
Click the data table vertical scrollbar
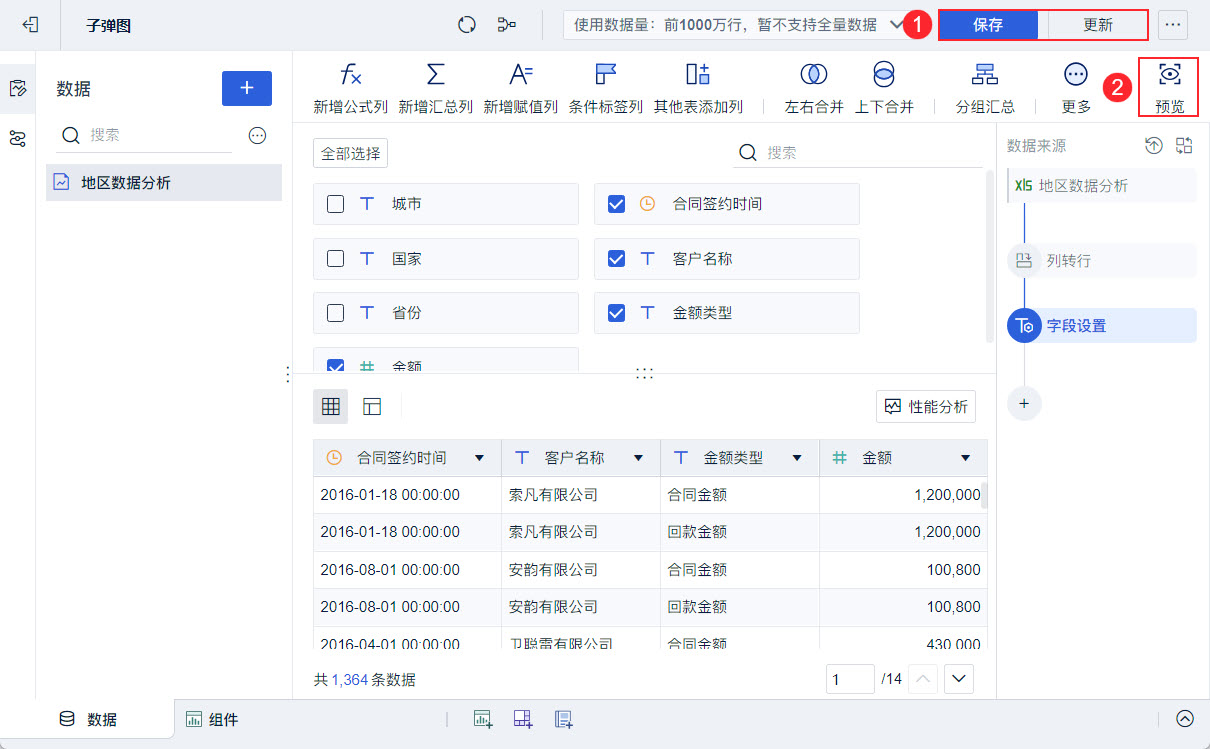tap(984, 496)
